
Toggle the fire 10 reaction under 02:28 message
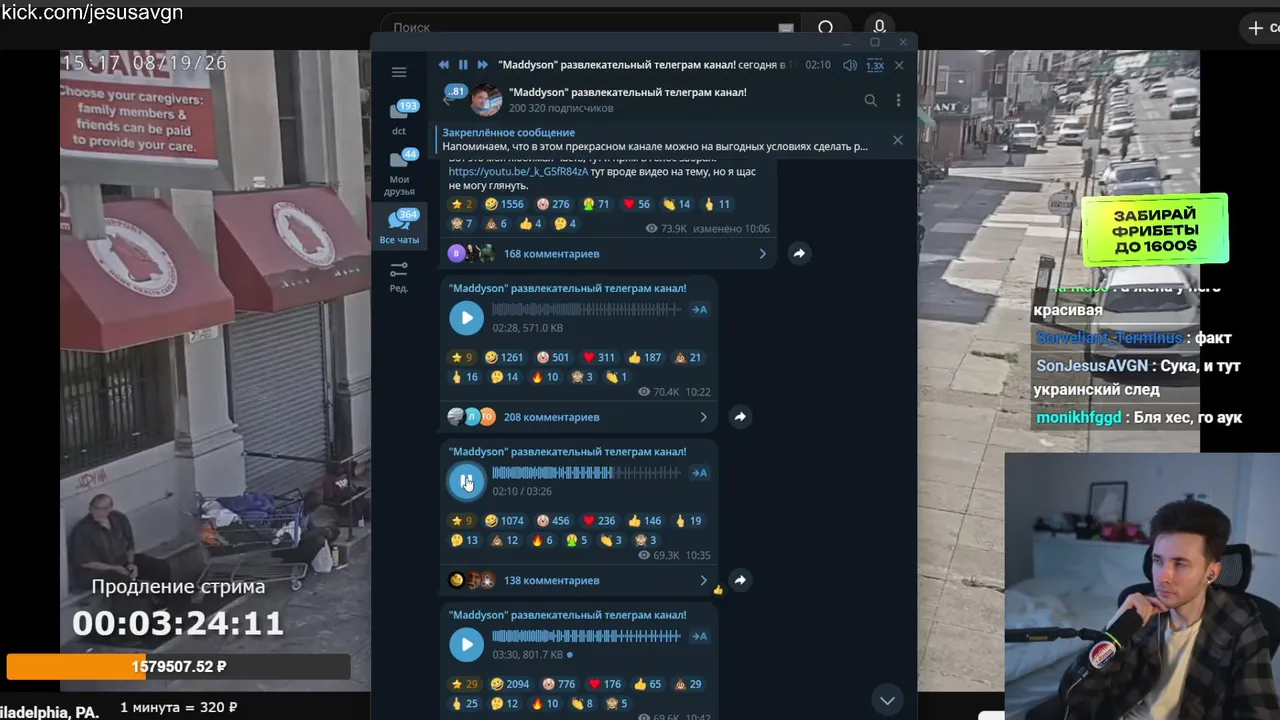(545, 377)
